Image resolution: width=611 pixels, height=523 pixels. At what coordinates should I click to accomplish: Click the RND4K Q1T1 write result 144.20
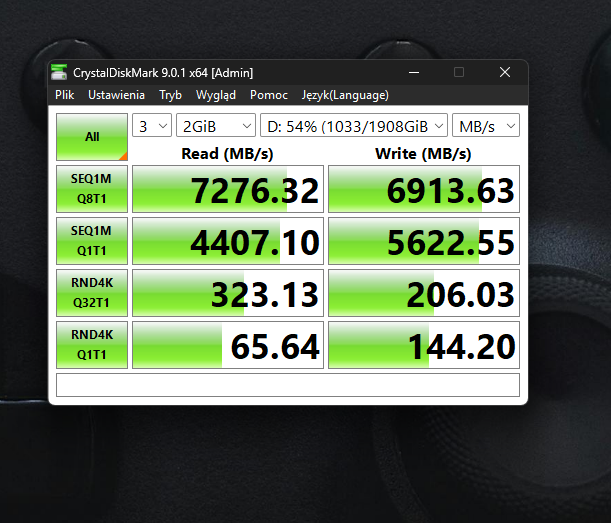pyautogui.click(x=424, y=345)
